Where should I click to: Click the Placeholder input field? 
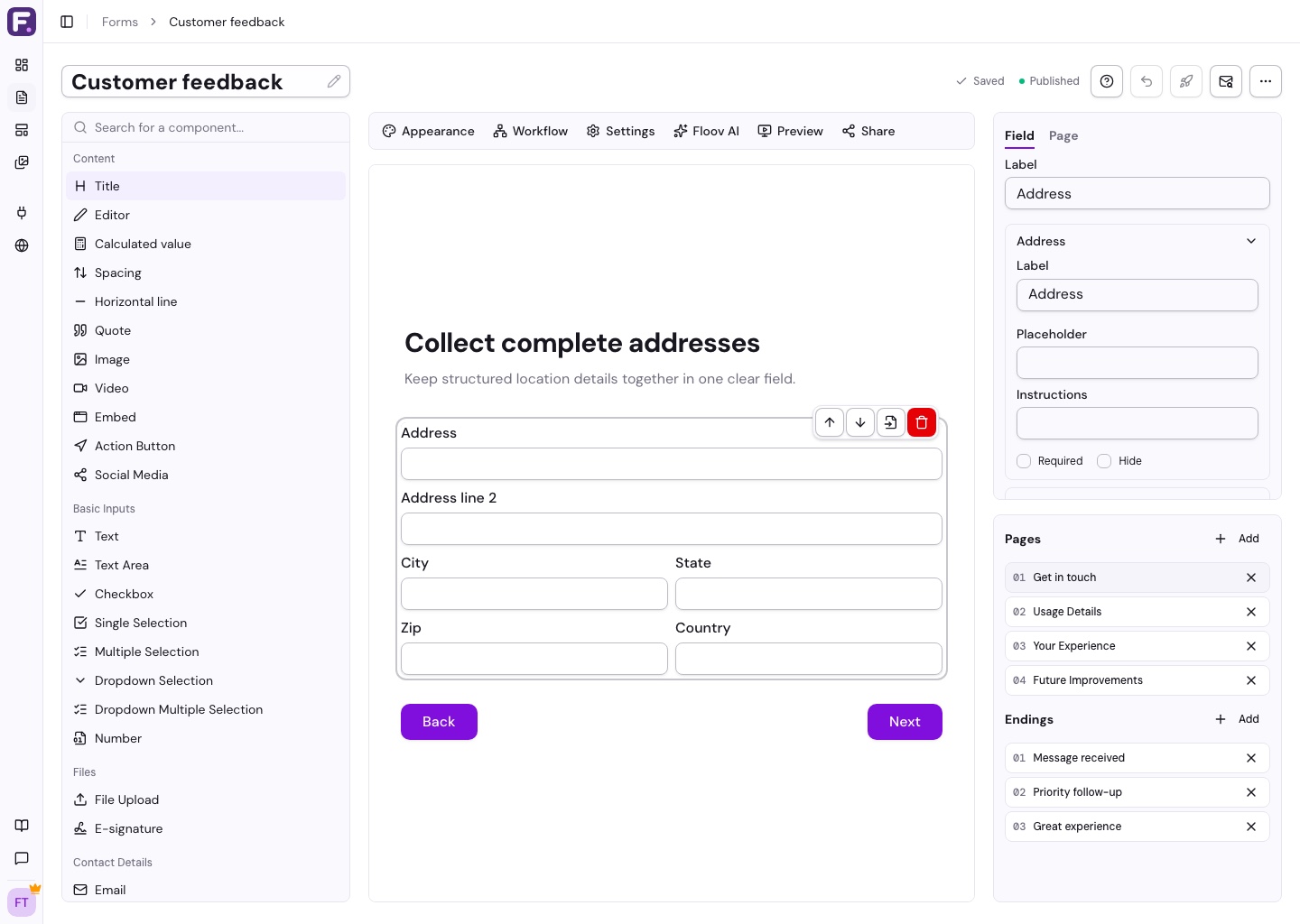[x=1137, y=363]
